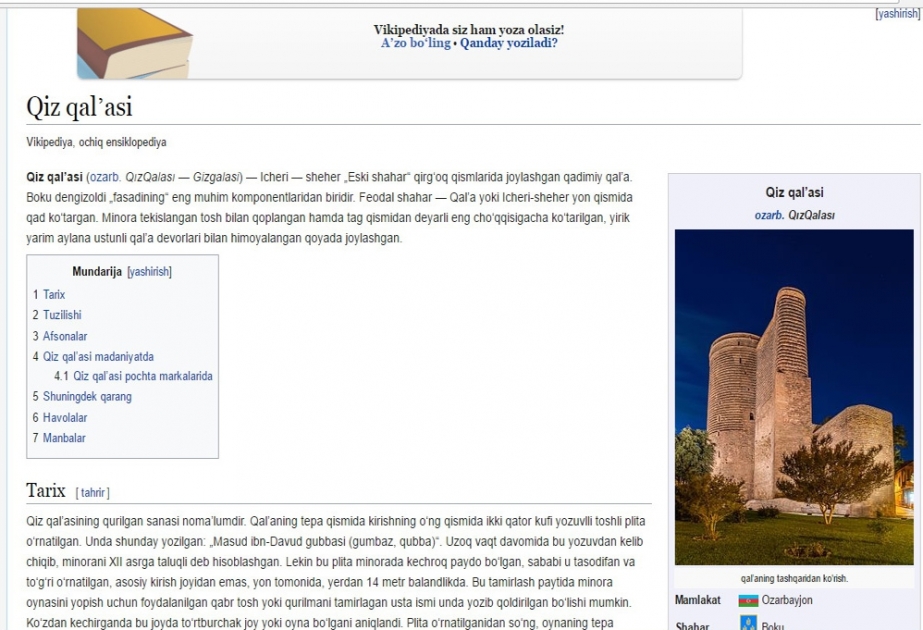The width and height of the screenshot is (923, 630).
Task: Click the infobox title Qiz qal'asi
Action: point(794,193)
